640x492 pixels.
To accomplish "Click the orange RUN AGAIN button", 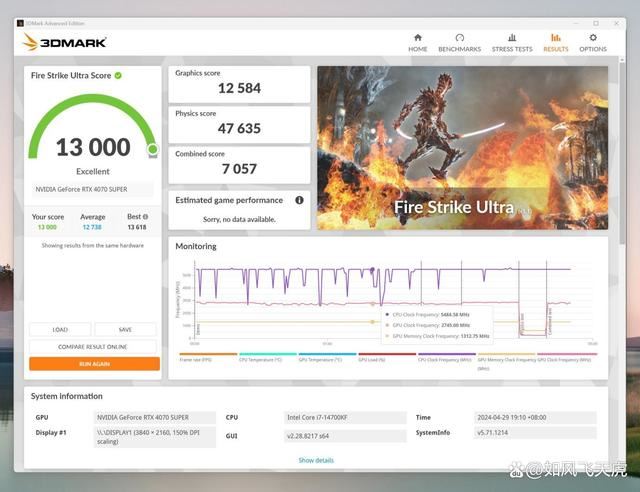I will point(94,364).
